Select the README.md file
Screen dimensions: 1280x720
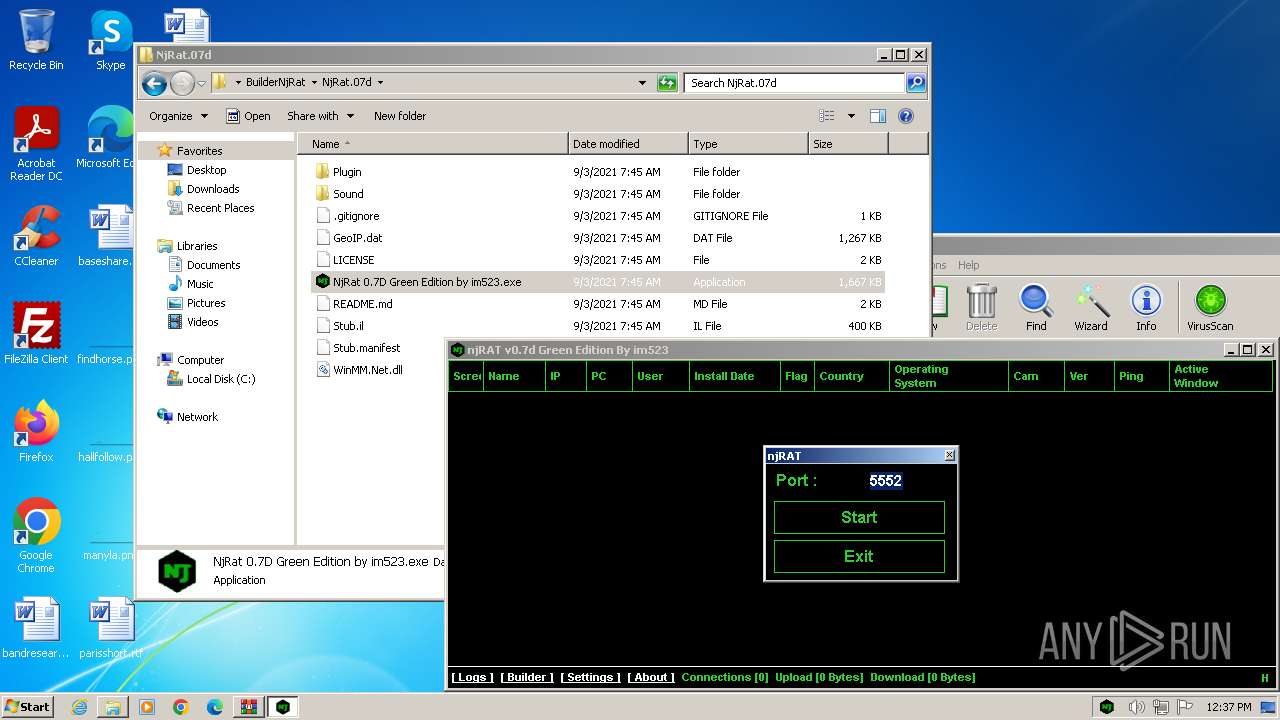coord(362,304)
